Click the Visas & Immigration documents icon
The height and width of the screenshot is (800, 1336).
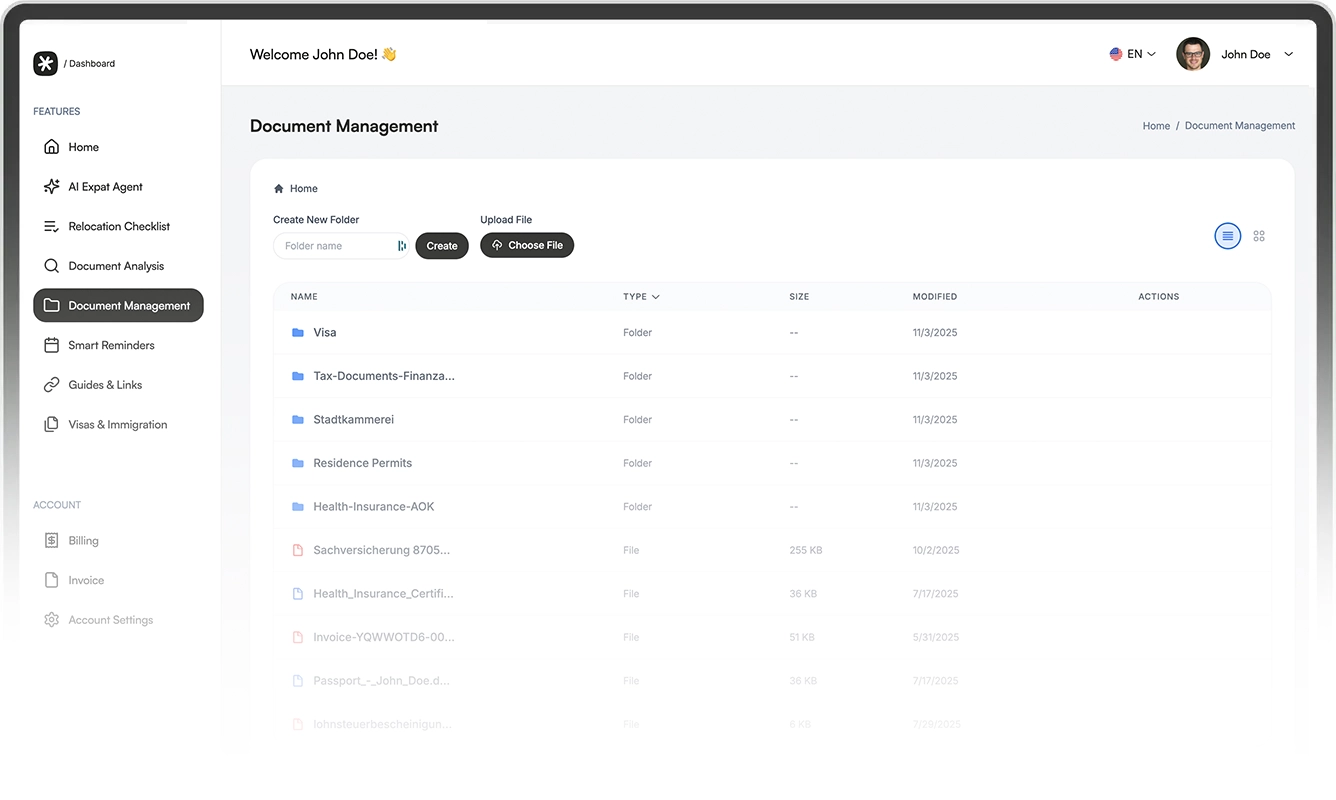point(51,424)
